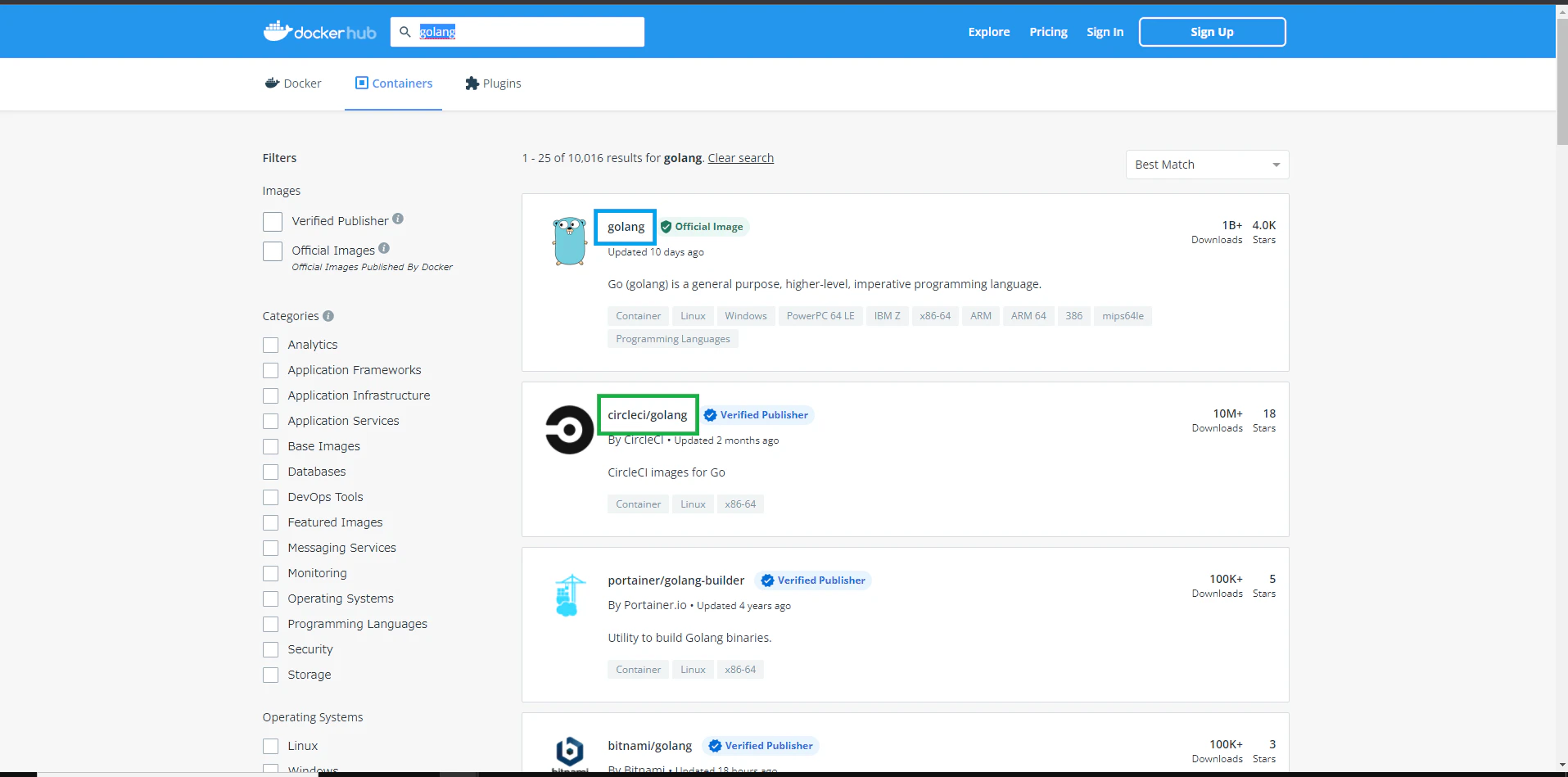Click the Windows tag on golang card
Image resolution: width=1568 pixels, height=777 pixels.
pyautogui.click(x=745, y=316)
